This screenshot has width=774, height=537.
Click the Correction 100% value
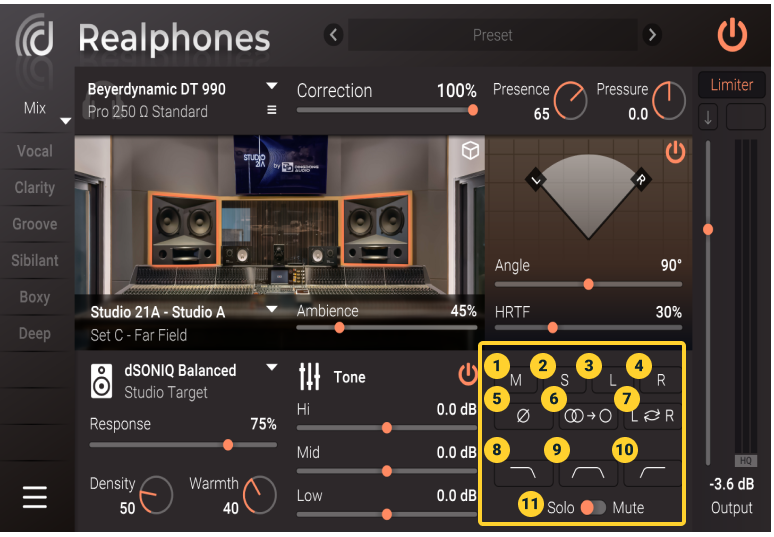(457, 90)
